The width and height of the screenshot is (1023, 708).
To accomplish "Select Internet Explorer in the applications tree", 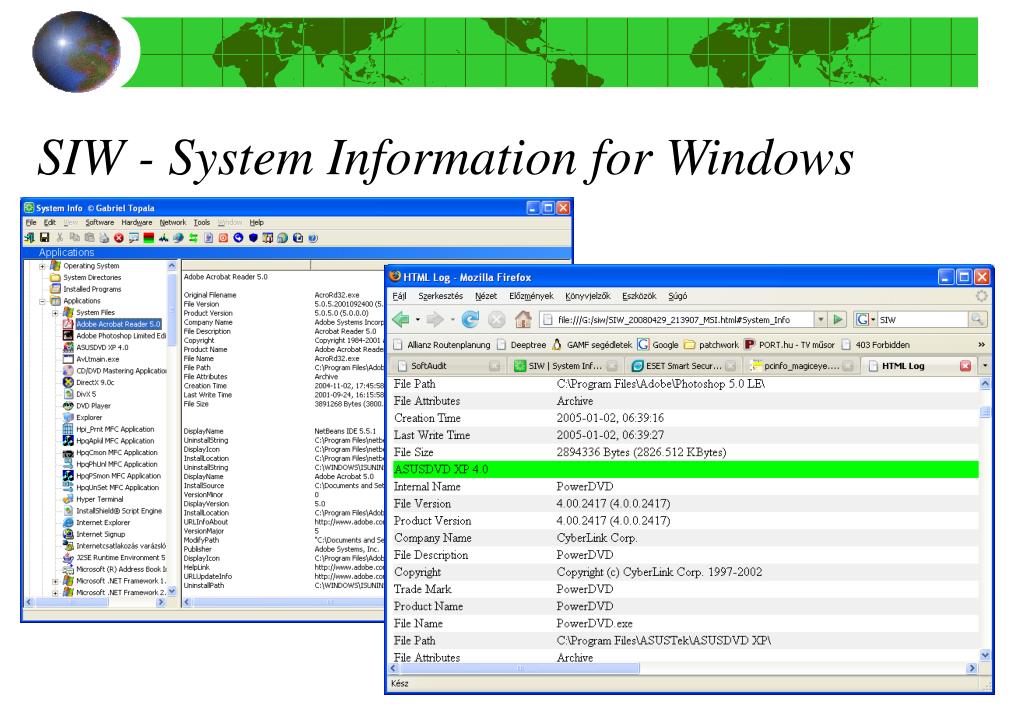I will [102, 523].
